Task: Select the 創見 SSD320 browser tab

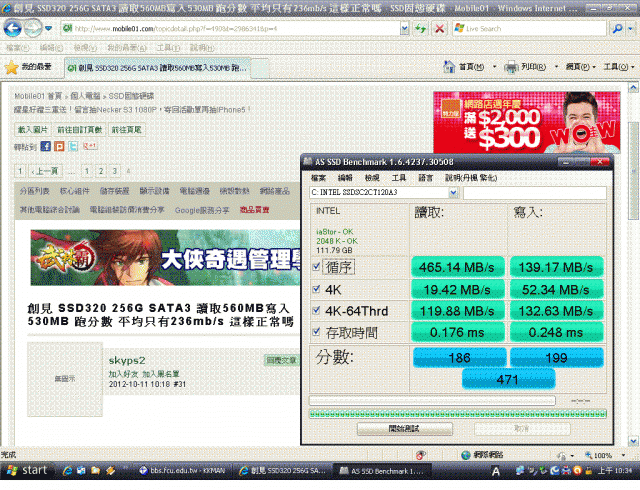Action: 158,68
